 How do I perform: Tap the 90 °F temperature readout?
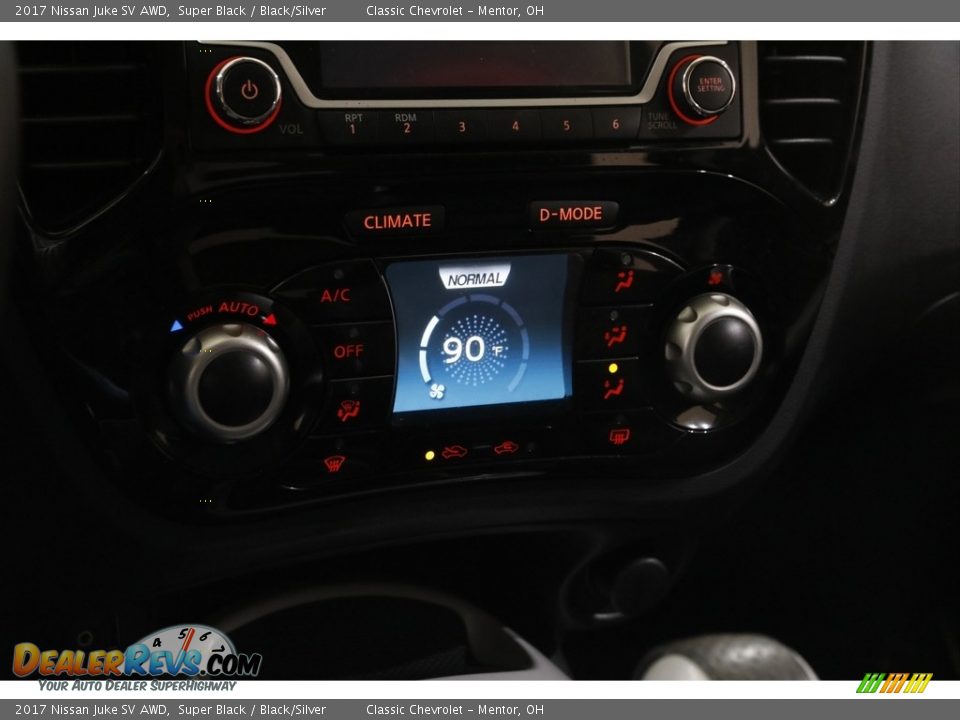click(x=472, y=350)
